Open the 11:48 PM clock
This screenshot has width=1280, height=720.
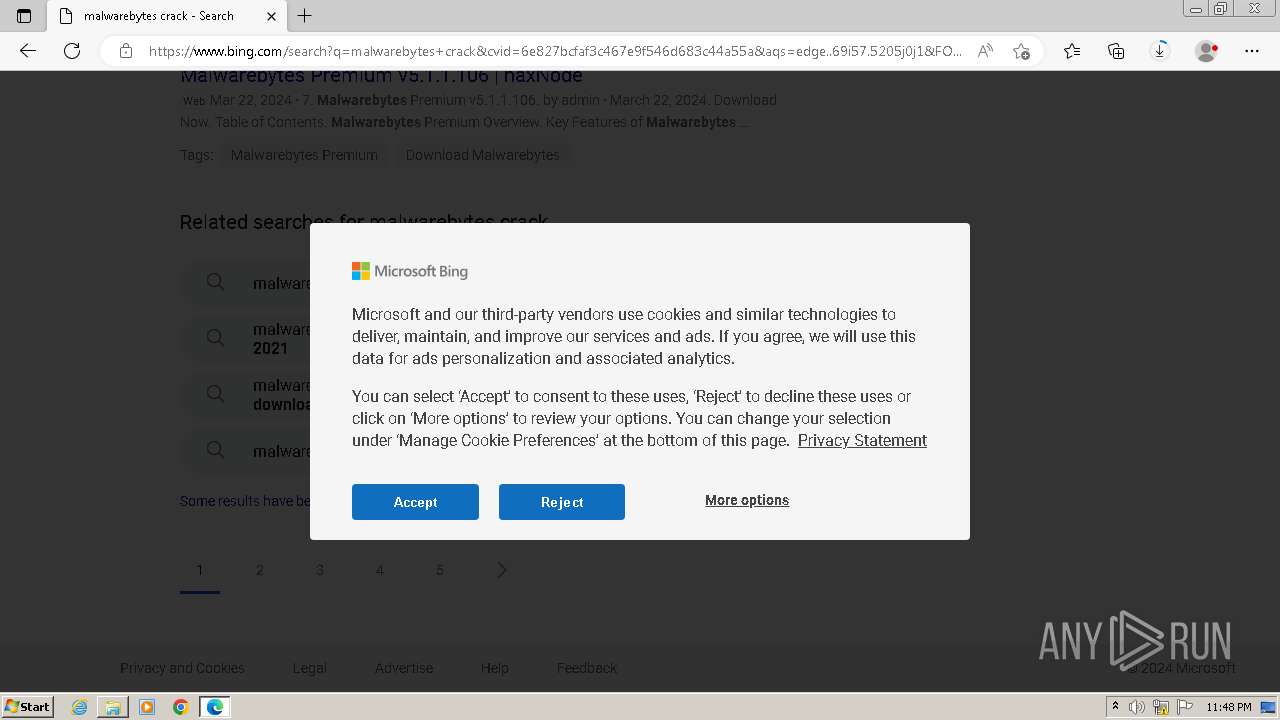point(1229,707)
